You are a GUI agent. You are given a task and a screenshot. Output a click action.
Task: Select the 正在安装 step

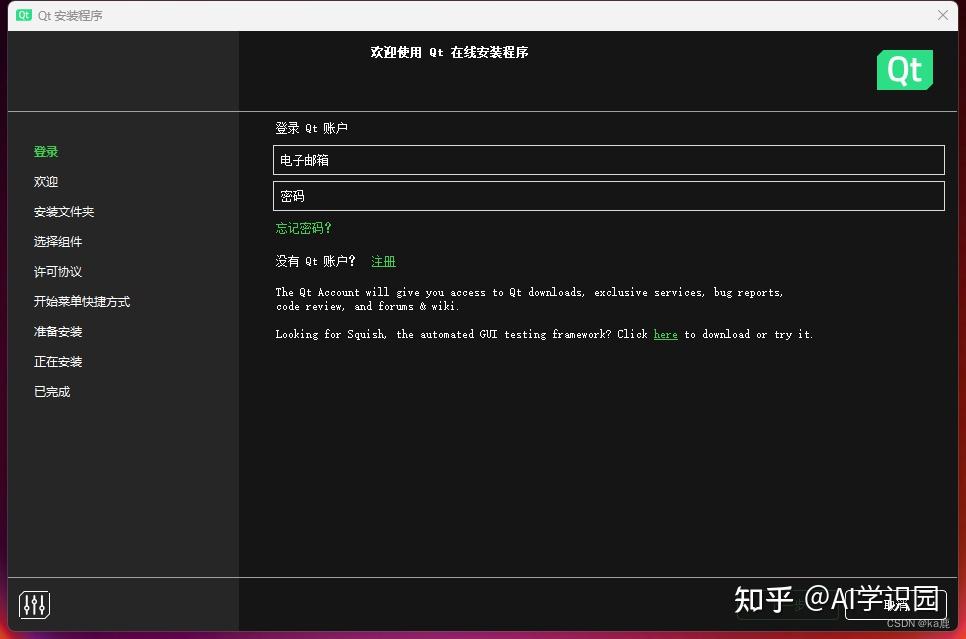click(x=57, y=361)
